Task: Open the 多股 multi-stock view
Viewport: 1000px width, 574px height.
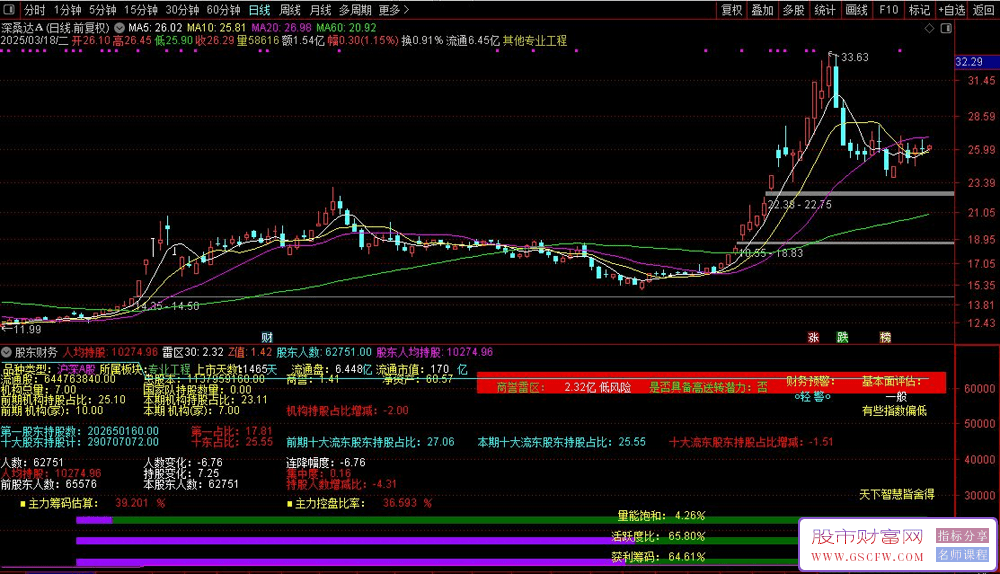Action: [x=793, y=10]
